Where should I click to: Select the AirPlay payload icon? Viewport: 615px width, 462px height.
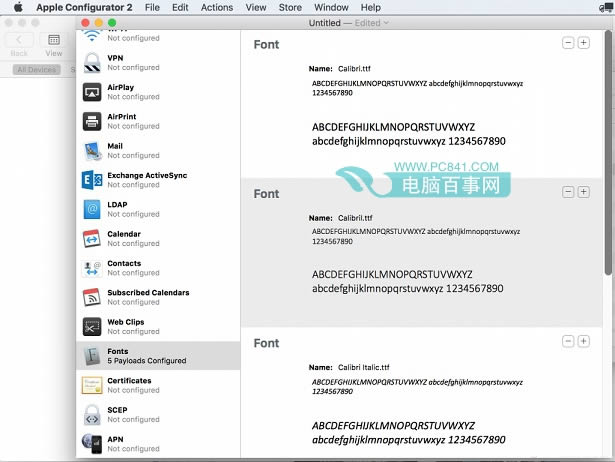point(92,92)
